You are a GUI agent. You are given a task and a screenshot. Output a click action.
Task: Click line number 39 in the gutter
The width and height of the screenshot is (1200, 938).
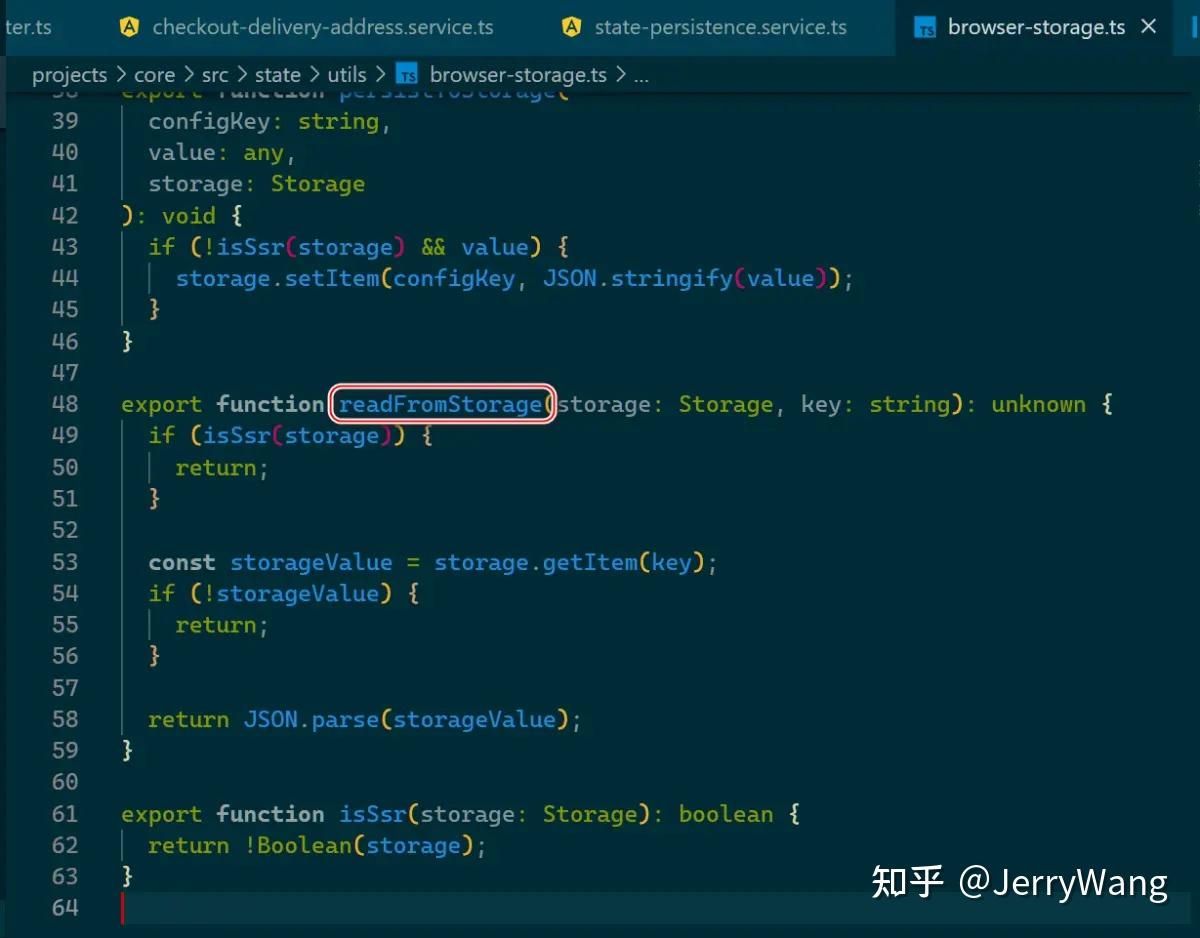[x=65, y=121]
